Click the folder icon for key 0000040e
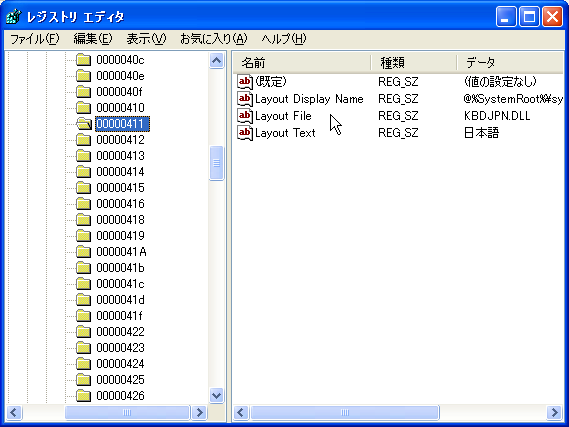569x427 pixels. (83, 76)
